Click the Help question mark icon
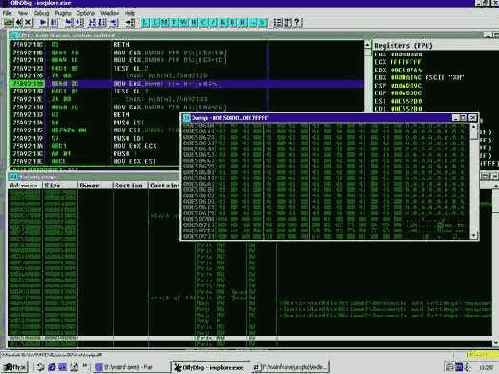The width and height of the screenshot is (499, 374). click(x=297, y=23)
